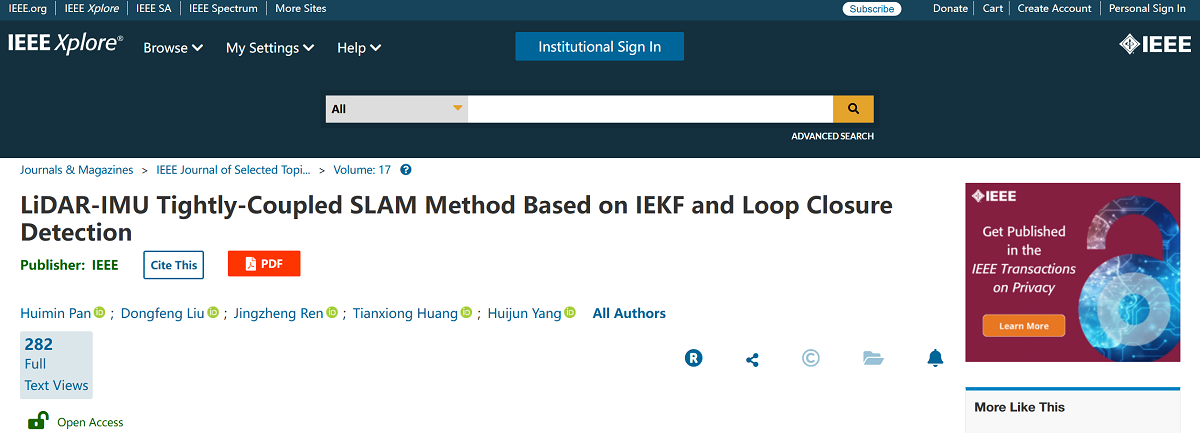Open the references R icon
This screenshot has height=433, width=1200.
pyautogui.click(x=693, y=358)
